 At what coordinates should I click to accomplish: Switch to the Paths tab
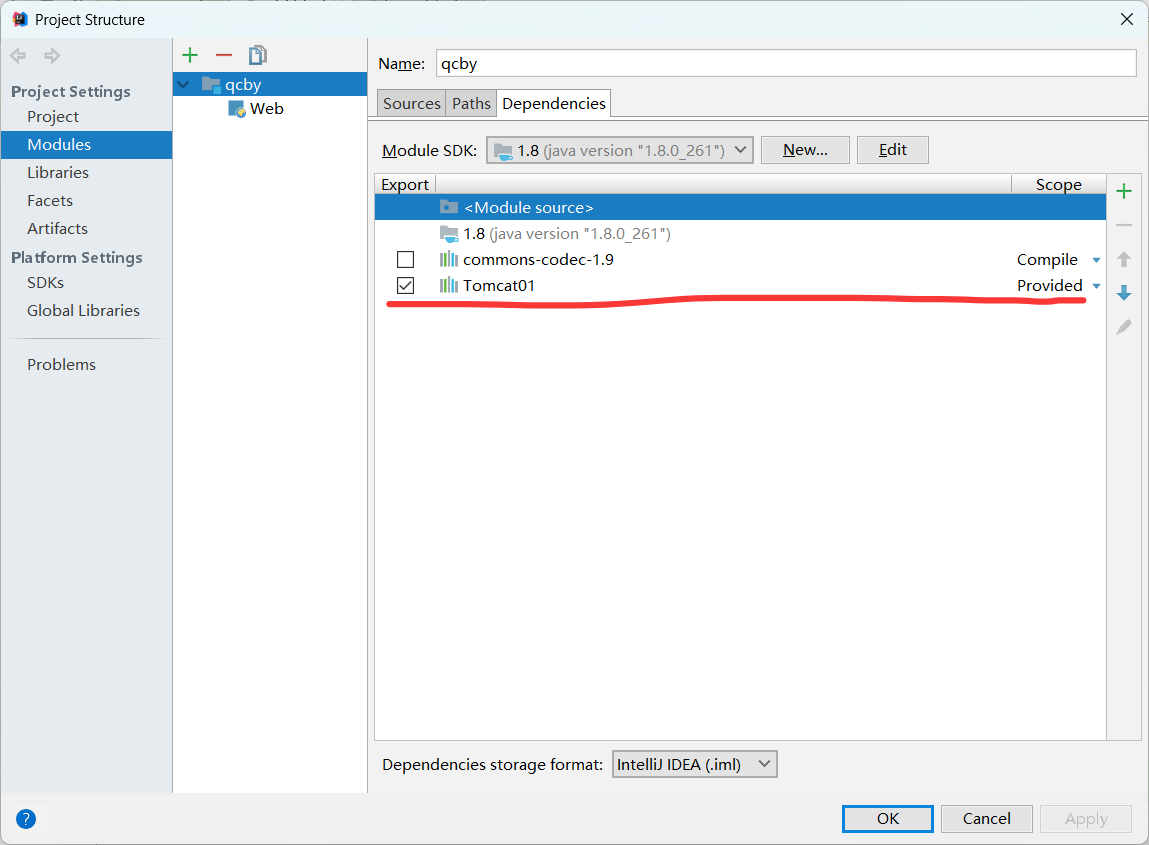[x=471, y=103]
